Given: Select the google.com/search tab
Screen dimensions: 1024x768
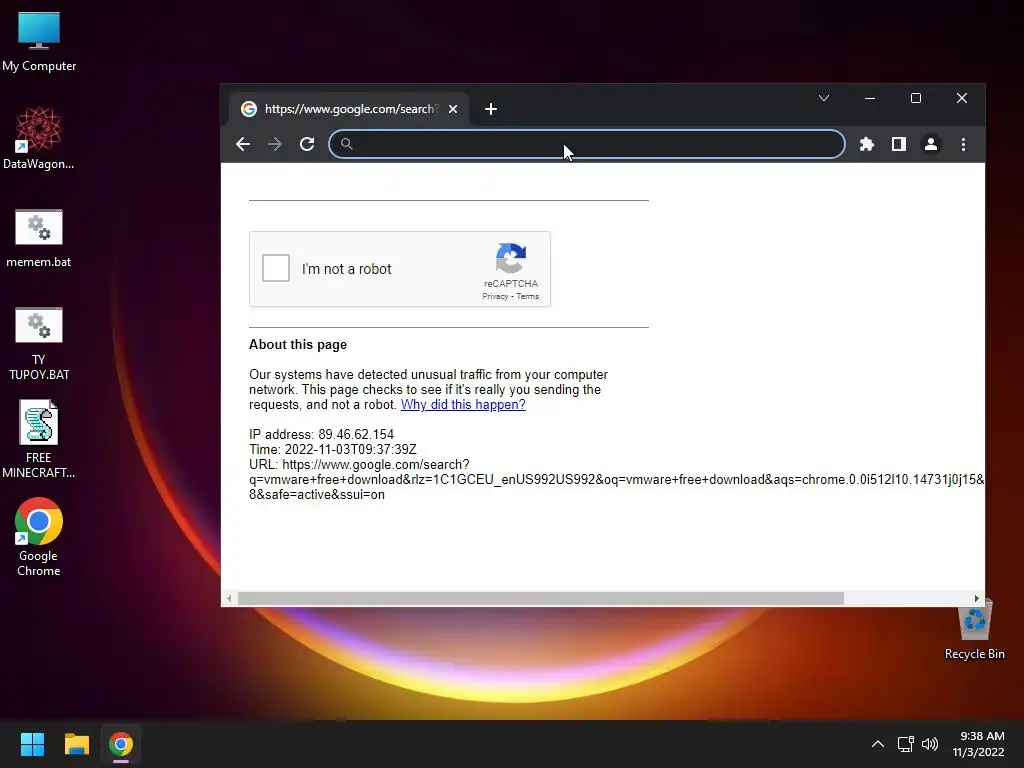Looking at the screenshot, I should tap(349, 109).
